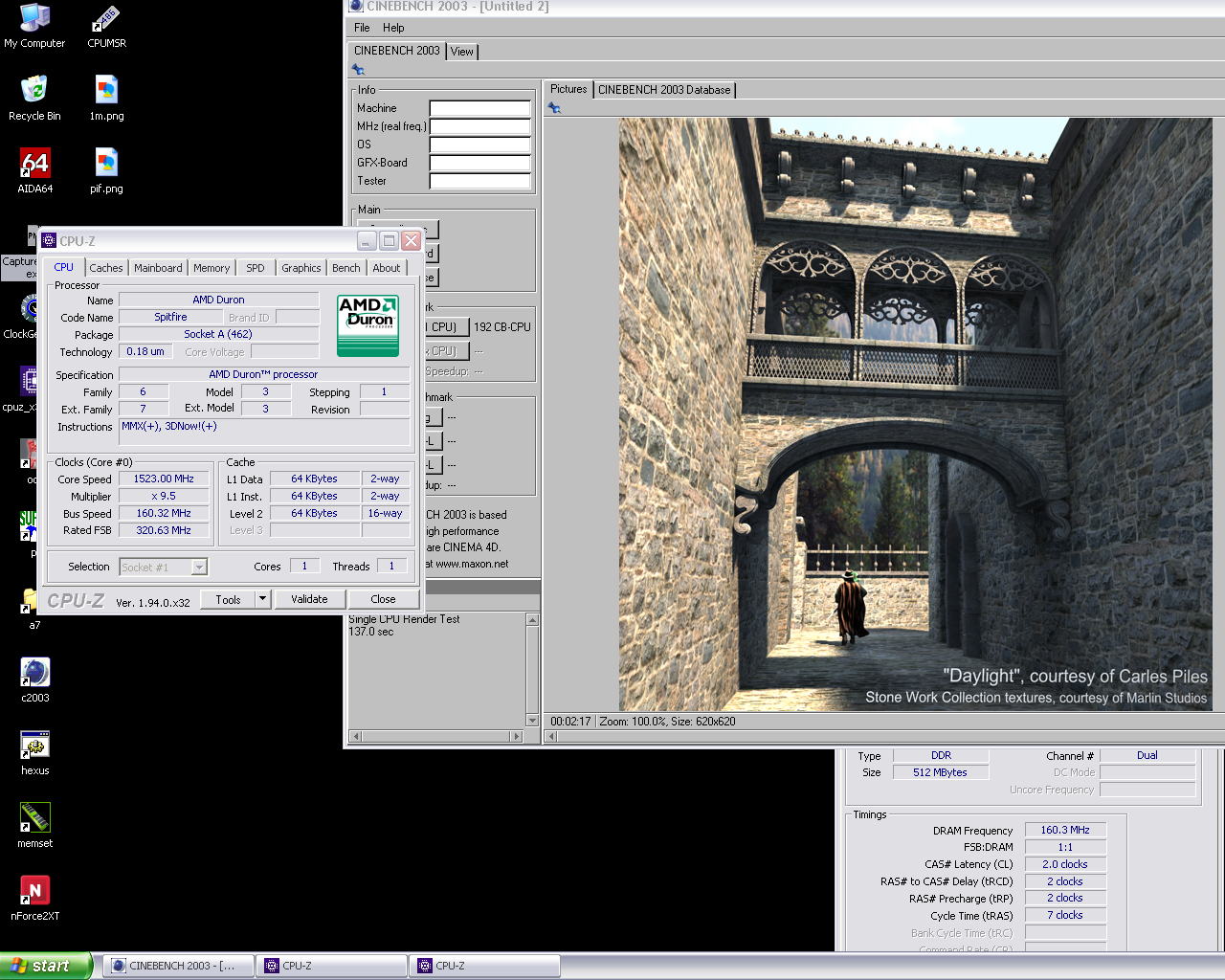This screenshot has width=1225, height=980.
Task: Click the x 9.5 Multiplier value
Action: click(164, 496)
